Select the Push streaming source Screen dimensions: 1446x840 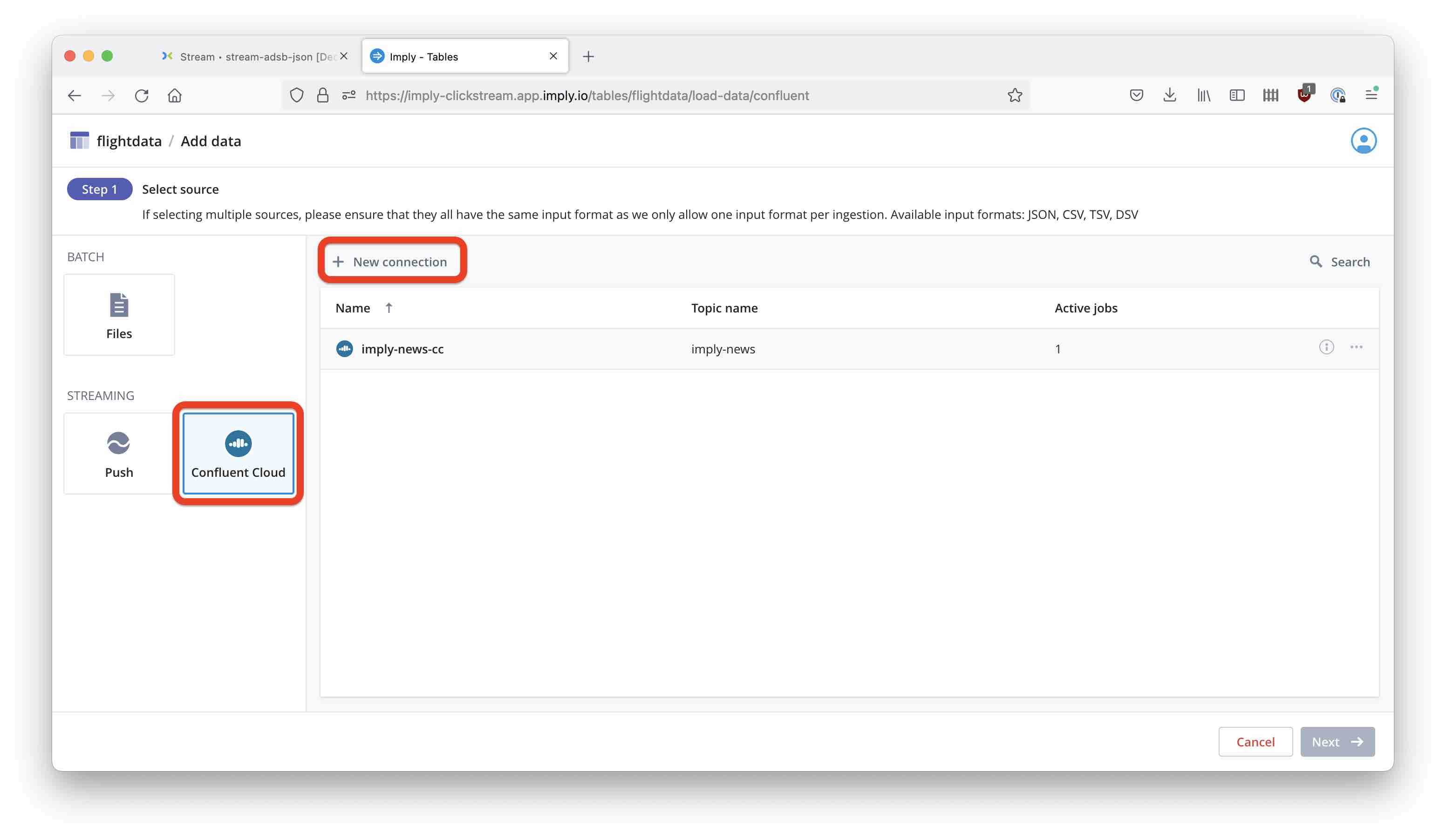click(x=118, y=454)
